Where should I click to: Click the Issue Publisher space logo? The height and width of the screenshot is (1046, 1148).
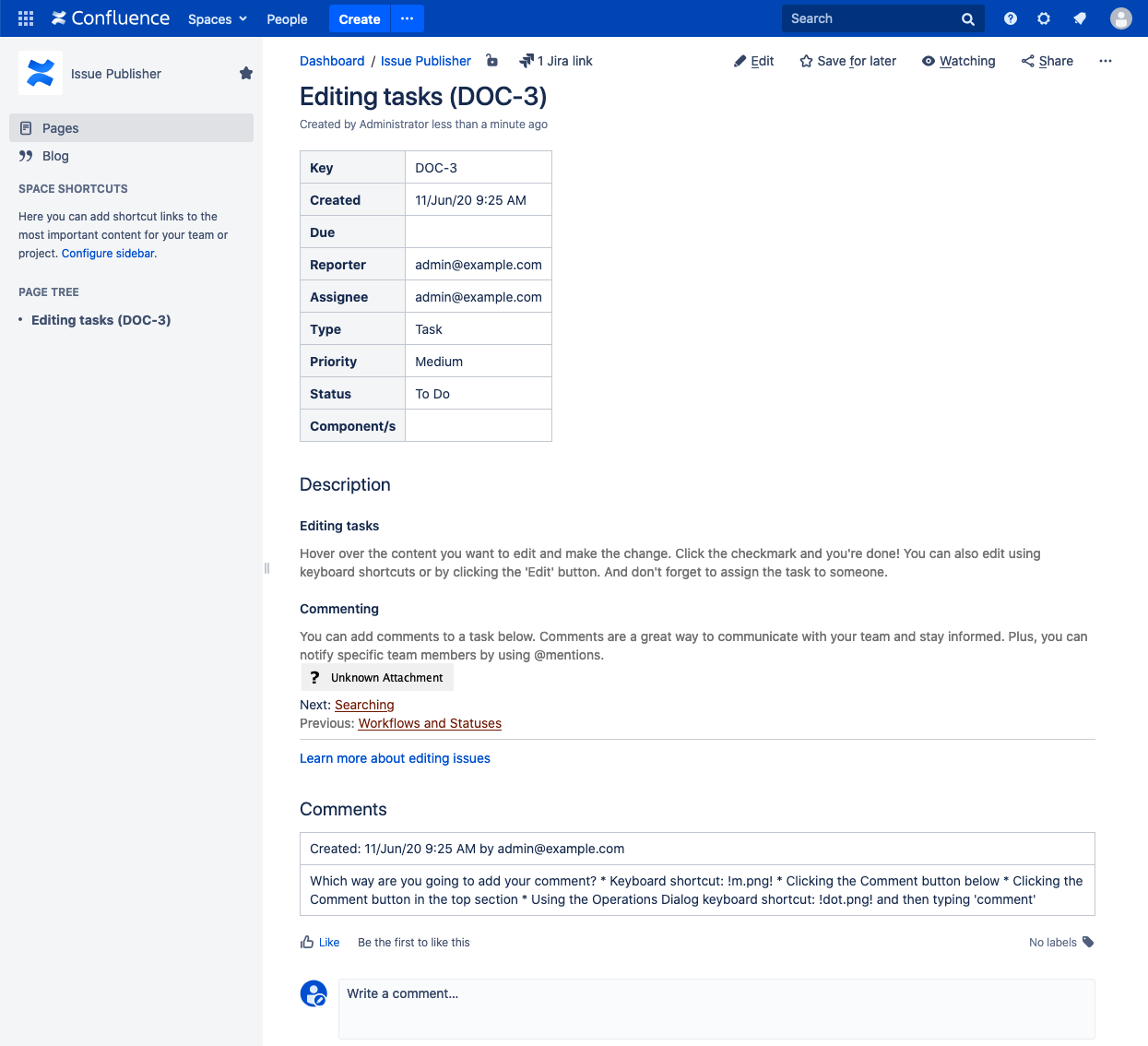coord(41,73)
